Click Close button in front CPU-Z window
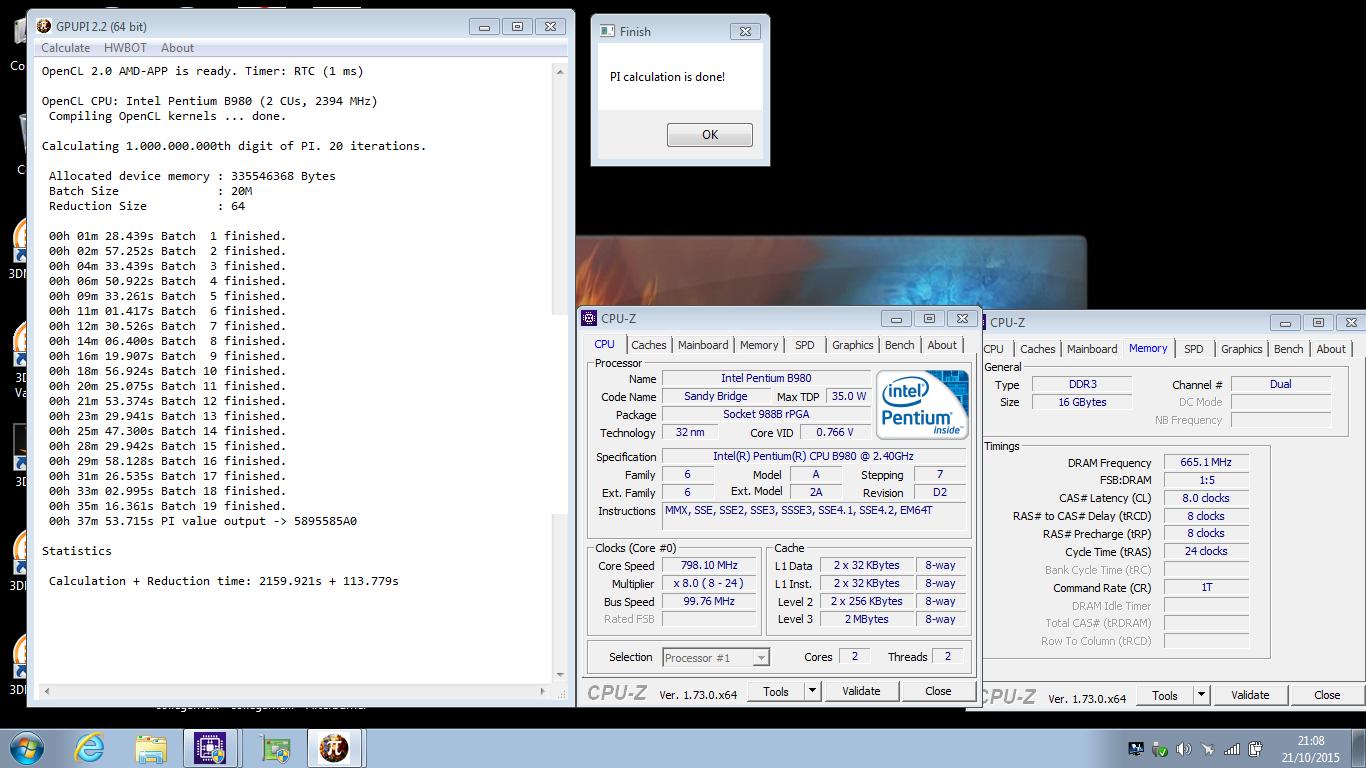 938,691
